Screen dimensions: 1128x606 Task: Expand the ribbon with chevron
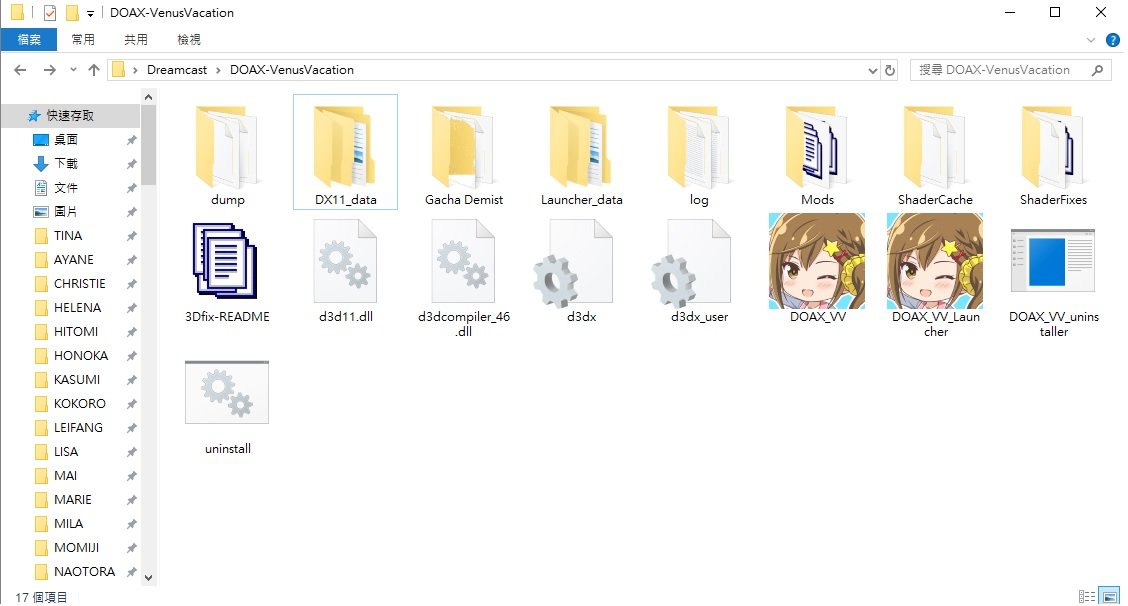tap(1091, 40)
